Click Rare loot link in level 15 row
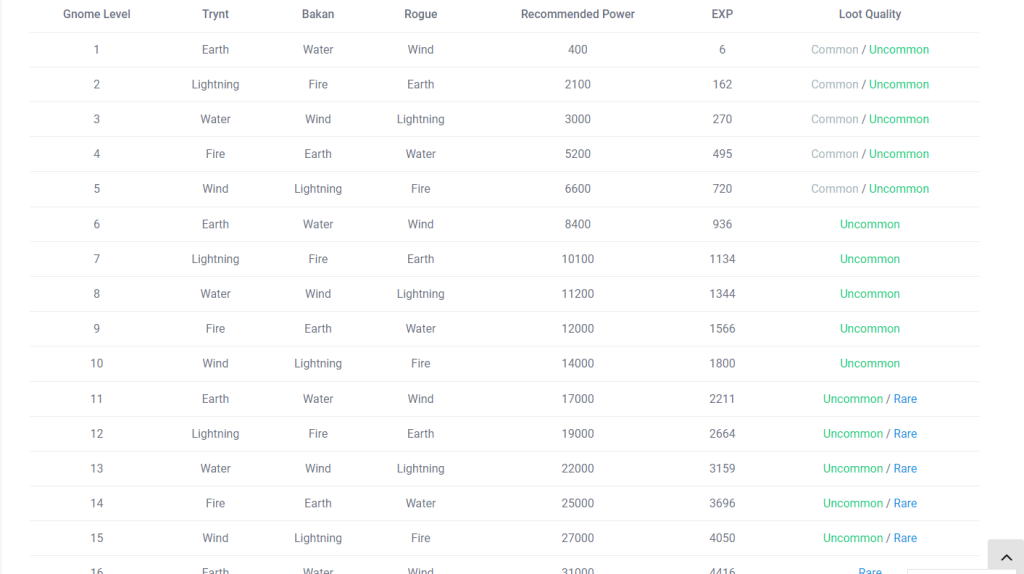The image size is (1024, 574). pos(904,538)
